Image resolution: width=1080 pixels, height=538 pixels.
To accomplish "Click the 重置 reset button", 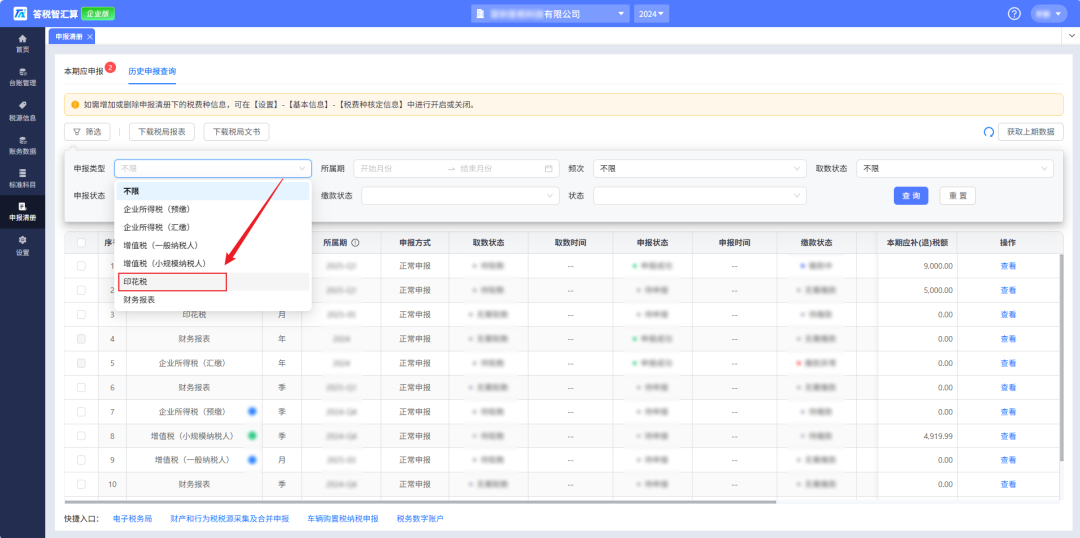I will (957, 196).
